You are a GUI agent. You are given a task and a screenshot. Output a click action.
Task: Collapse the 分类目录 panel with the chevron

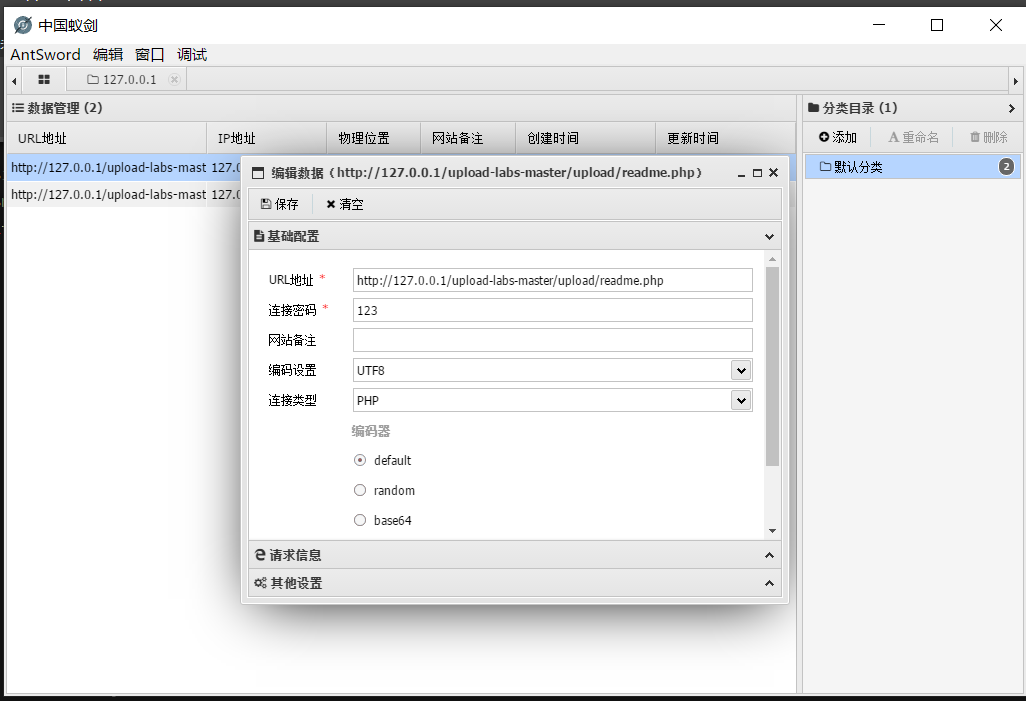(1012, 108)
